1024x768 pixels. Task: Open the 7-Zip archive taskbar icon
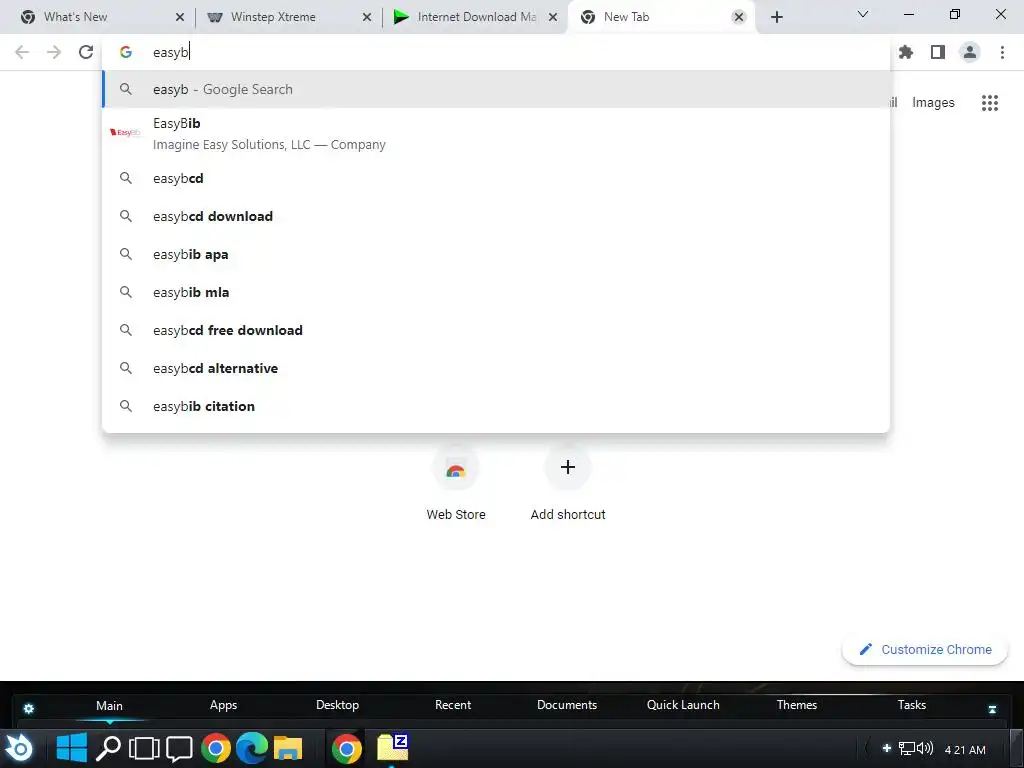[392, 748]
